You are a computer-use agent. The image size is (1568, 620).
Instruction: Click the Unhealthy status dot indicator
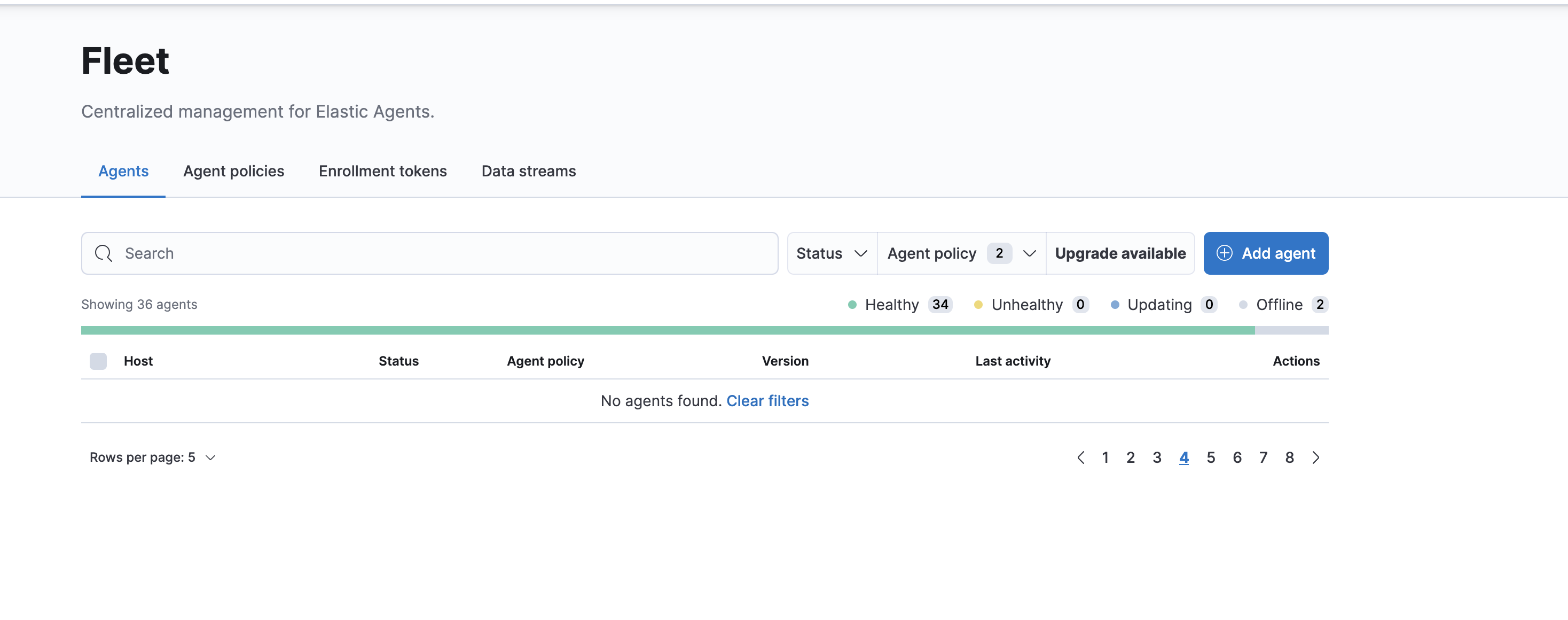pyautogui.click(x=979, y=305)
